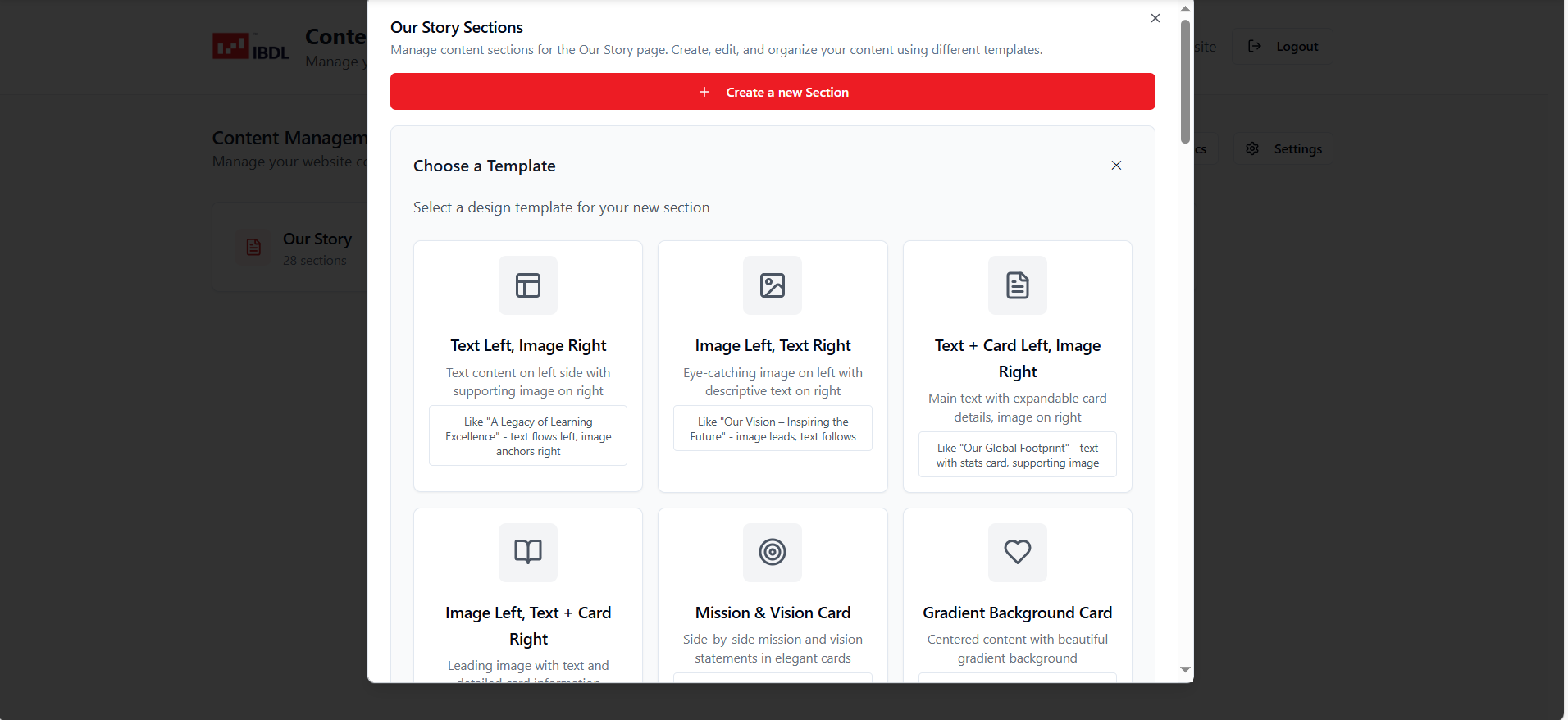1568x720 pixels.
Task: Choose the Gradient Background Card template title
Action: click(1017, 613)
